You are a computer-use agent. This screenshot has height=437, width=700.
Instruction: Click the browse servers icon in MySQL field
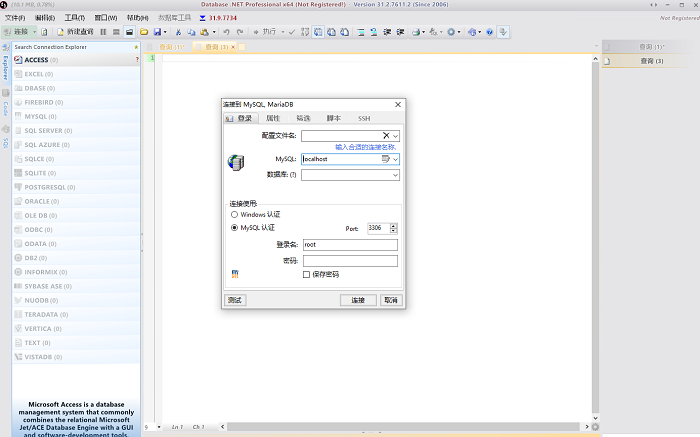385,159
